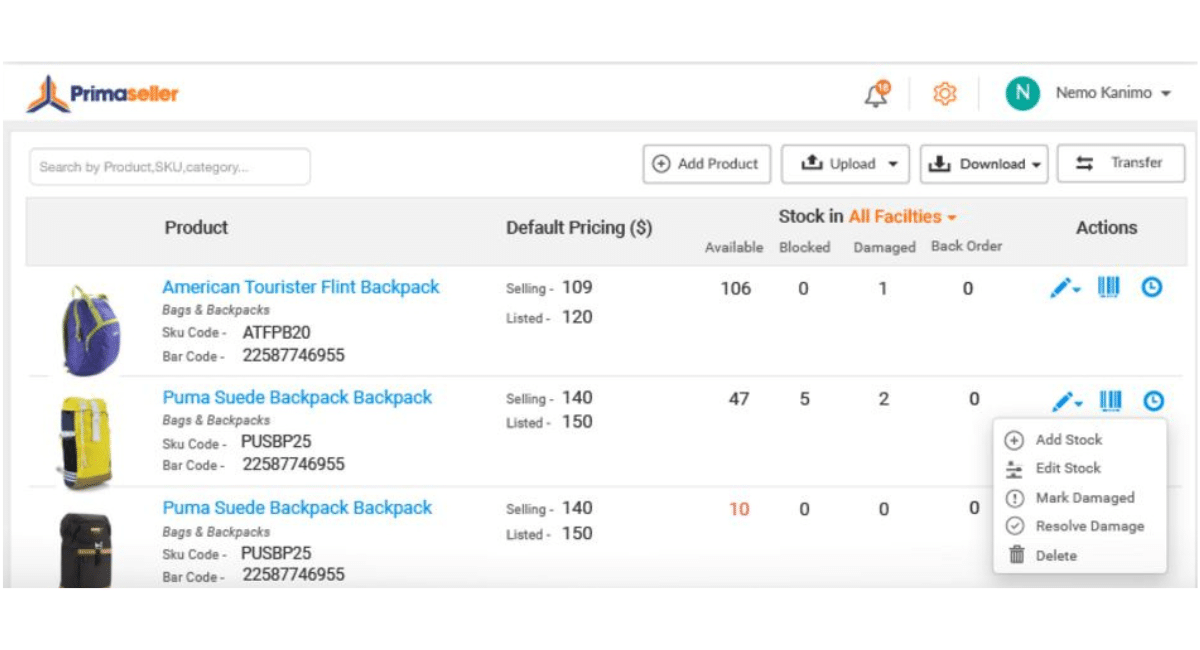The image size is (1200, 650).
Task: Click the product search field
Action: [x=170, y=167]
